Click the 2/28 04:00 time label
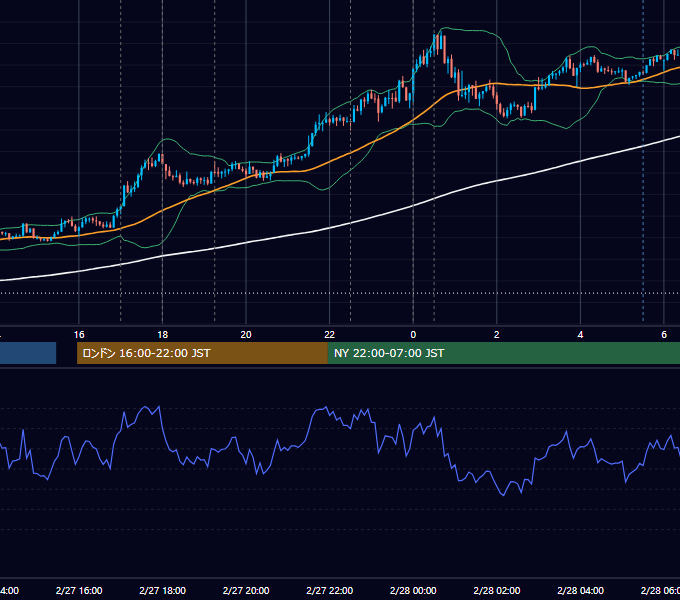680x600 pixels. [580, 590]
